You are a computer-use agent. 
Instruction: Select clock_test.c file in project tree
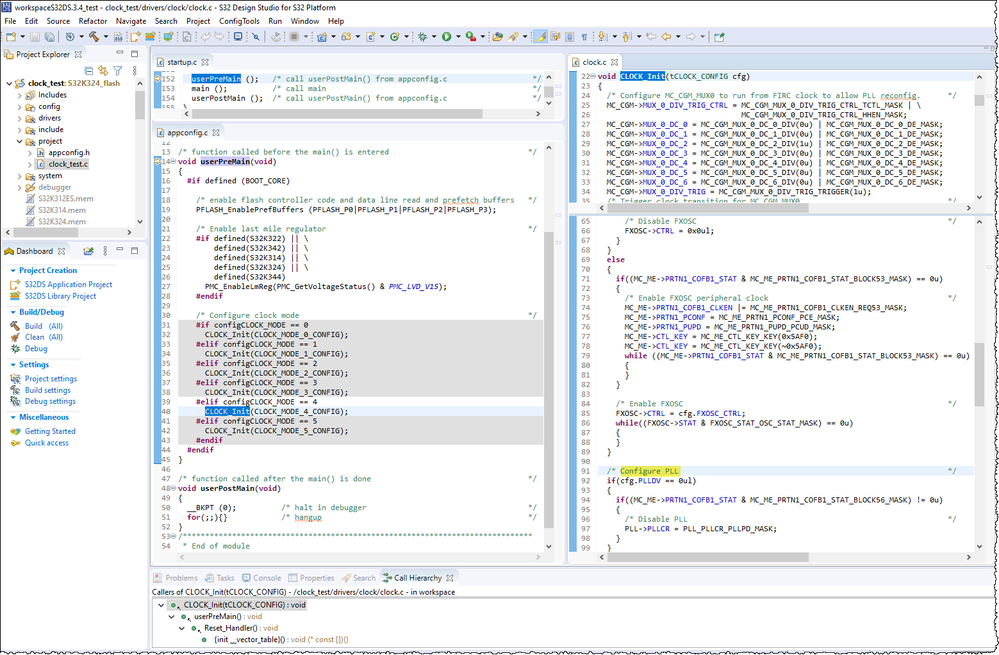67,164
